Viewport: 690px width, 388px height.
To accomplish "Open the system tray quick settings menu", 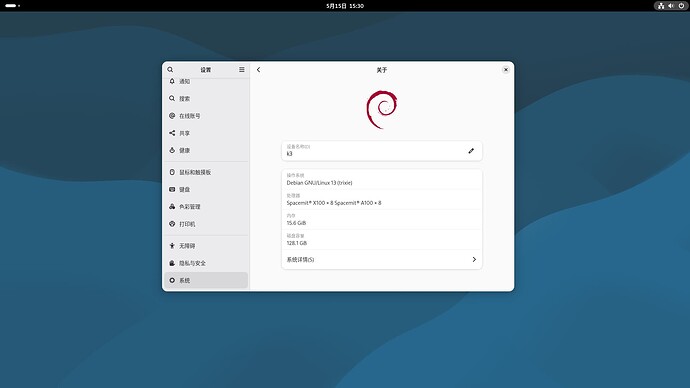I will 671,6.
